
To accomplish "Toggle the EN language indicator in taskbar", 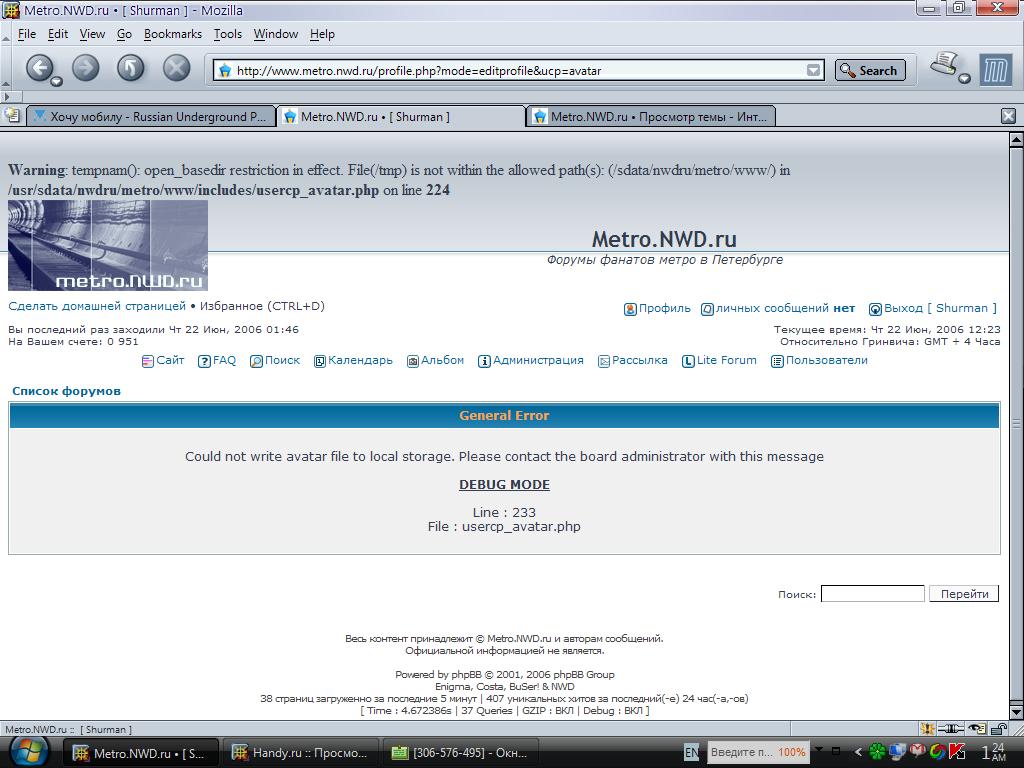I will point(691,752).
